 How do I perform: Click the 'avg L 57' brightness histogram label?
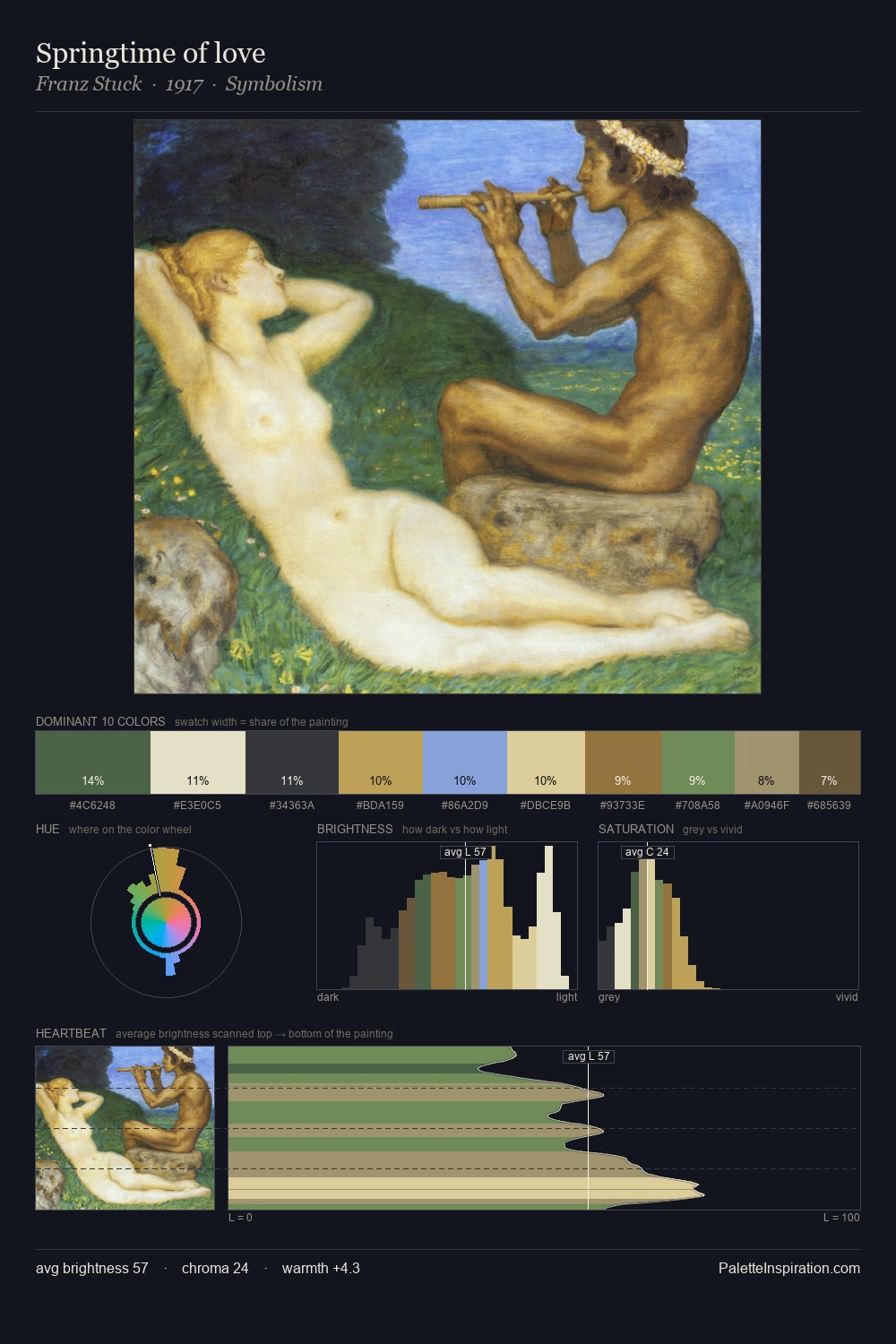point(465,852)
